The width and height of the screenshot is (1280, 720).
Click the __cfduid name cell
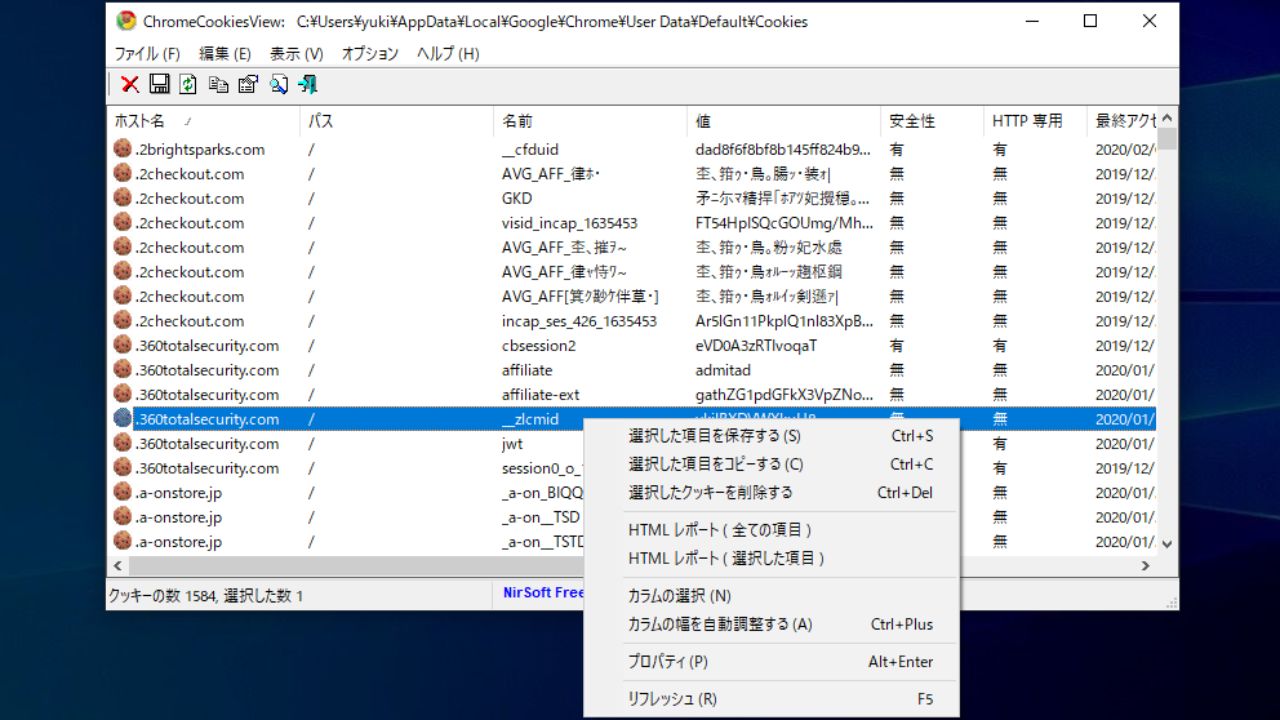point(530,150)
